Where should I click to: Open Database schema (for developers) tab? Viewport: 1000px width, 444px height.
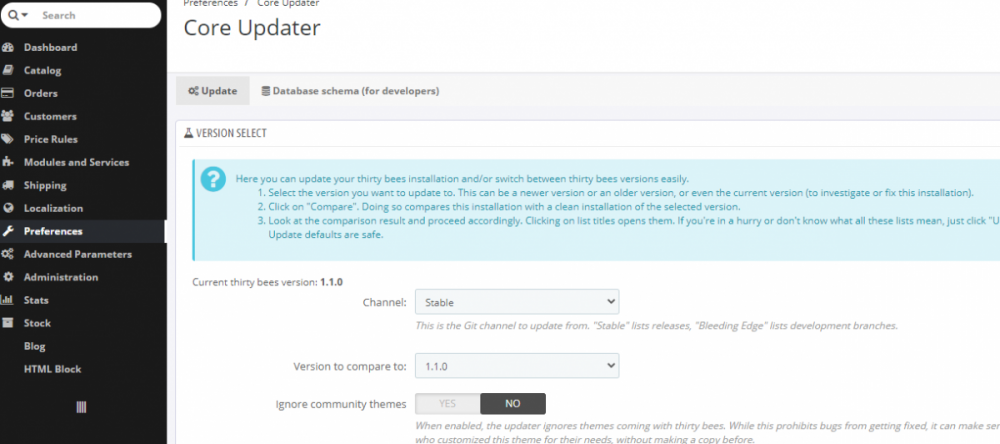click(x=350, y=91)
